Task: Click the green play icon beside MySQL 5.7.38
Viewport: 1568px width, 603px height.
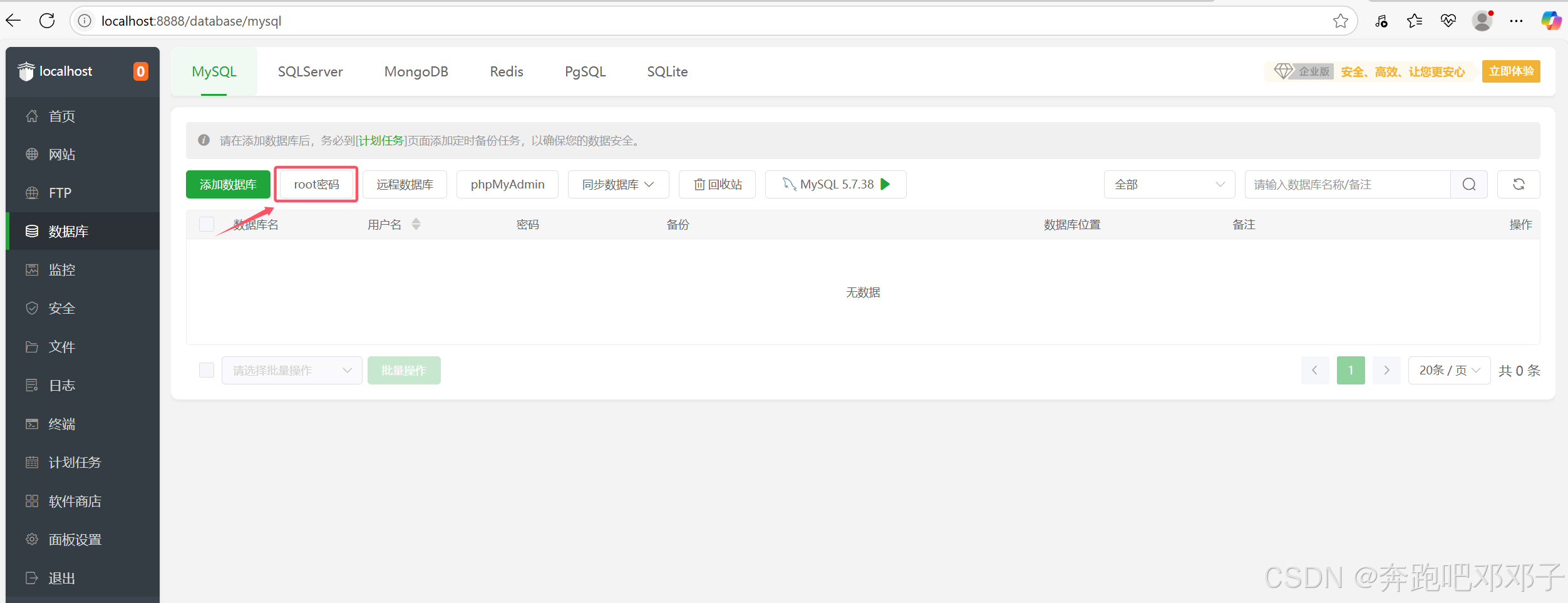Action: click(x=885, y=184)
